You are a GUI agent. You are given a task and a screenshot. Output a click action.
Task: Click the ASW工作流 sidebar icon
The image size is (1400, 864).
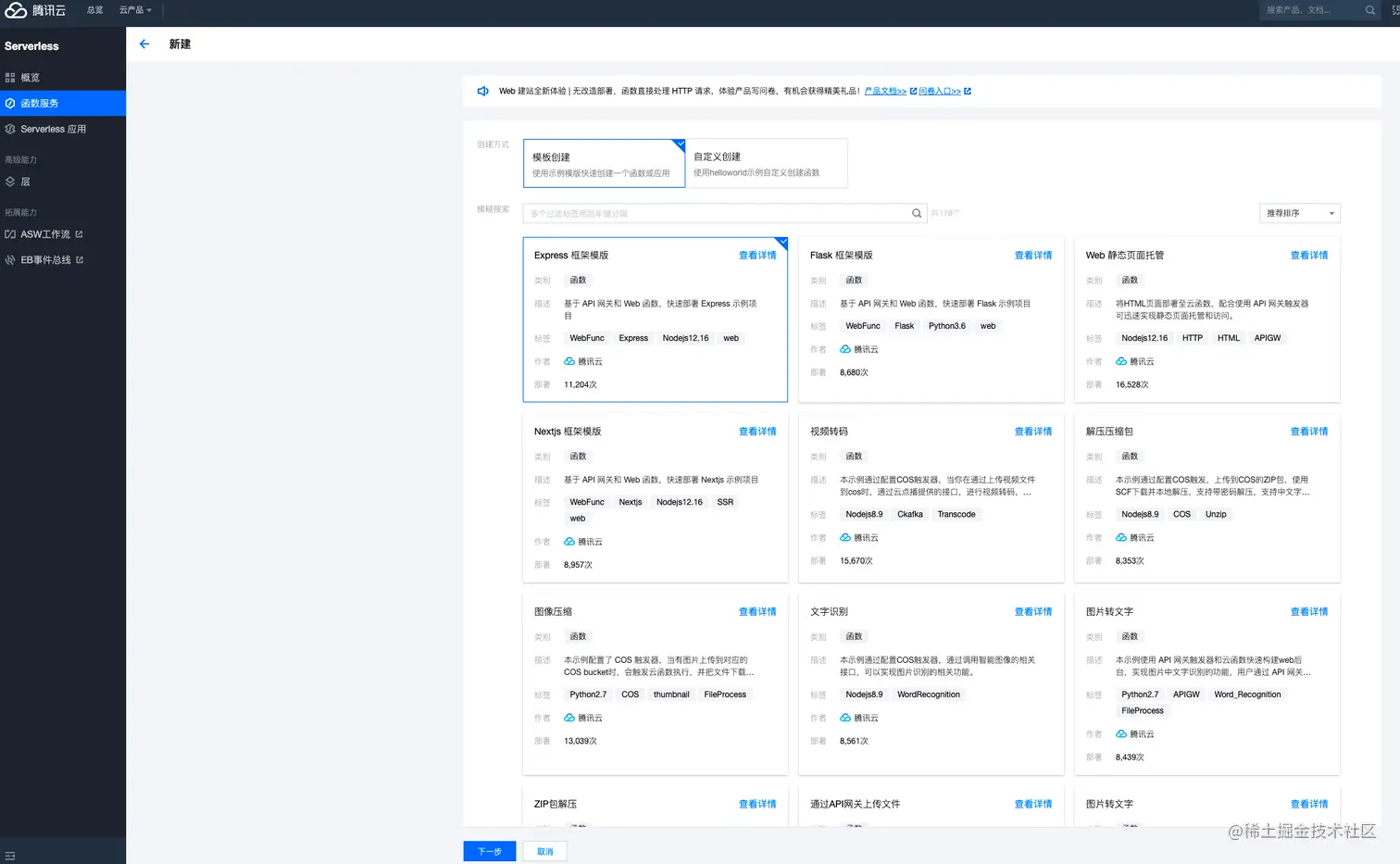(x=10, y=234)
